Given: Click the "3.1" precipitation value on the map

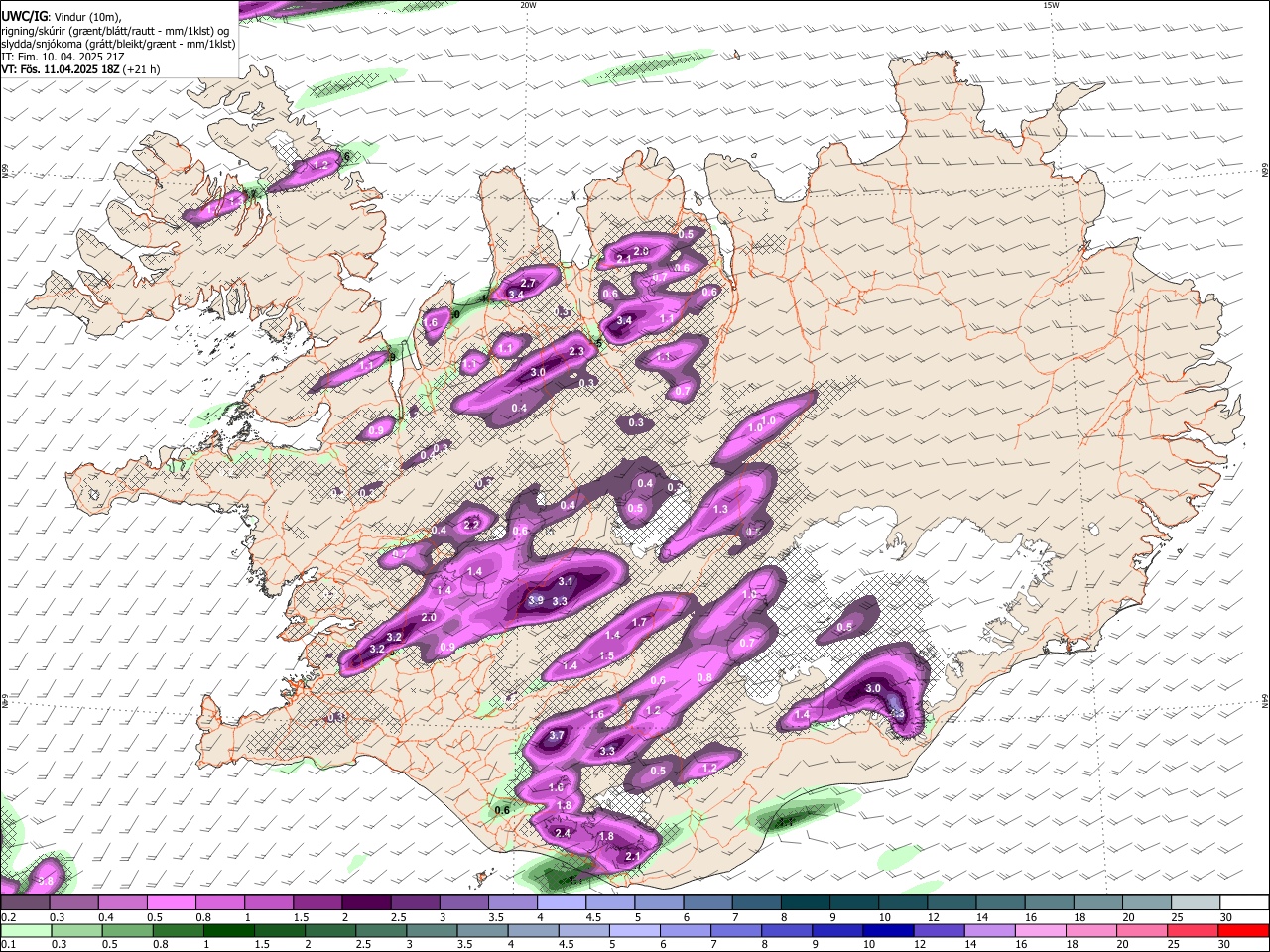Looking at the screenshot, I should [567, 581].
